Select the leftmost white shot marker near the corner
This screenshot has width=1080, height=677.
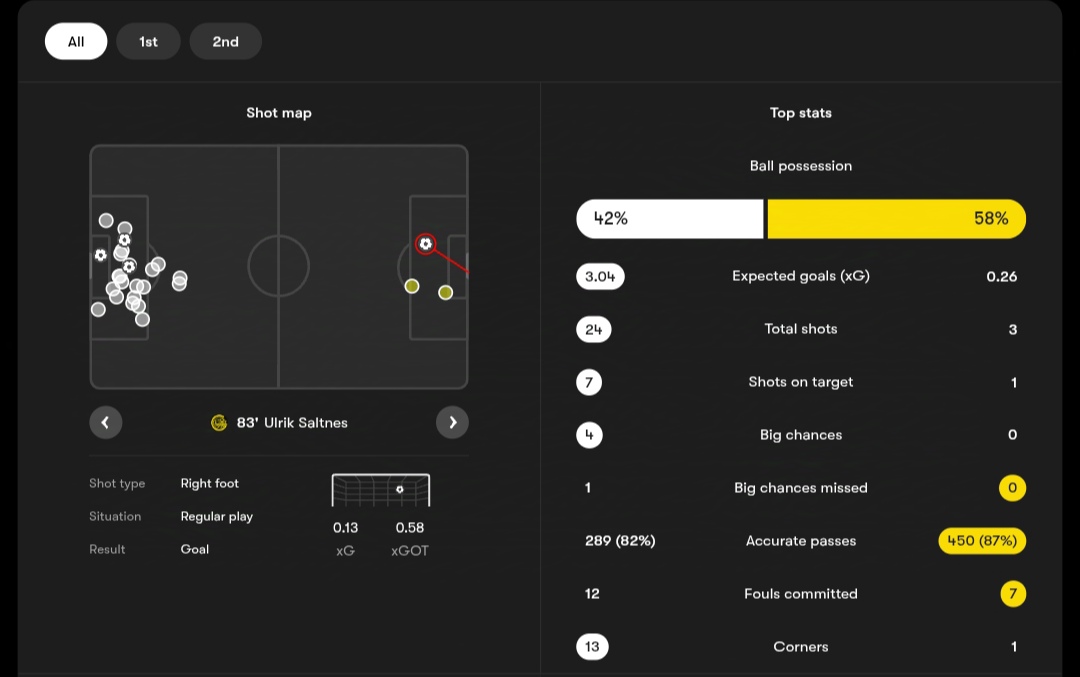click(98, 310)
